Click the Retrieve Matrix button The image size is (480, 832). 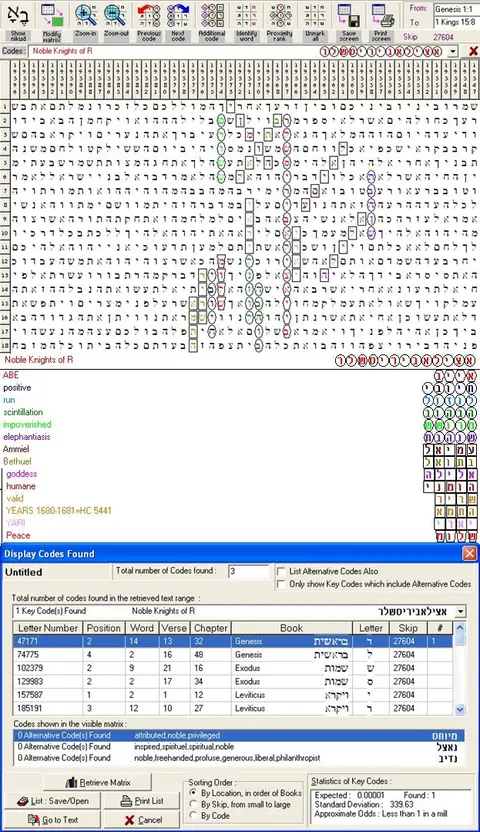[98, 783]
